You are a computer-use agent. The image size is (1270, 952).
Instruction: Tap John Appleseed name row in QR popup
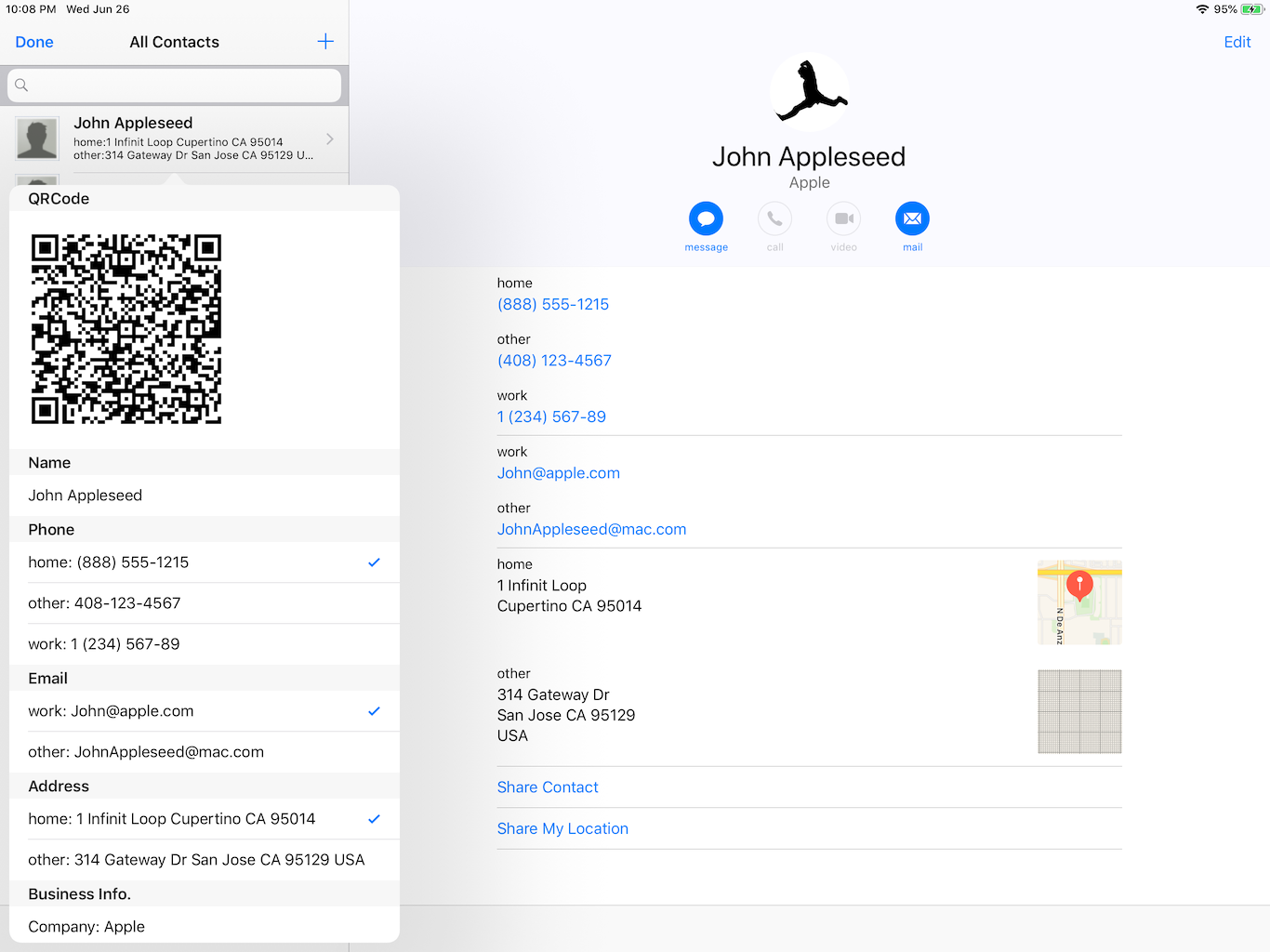point(205,496)
